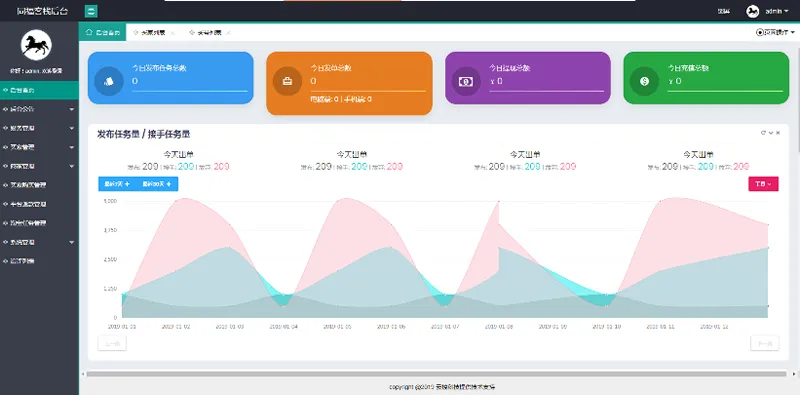Close the chart panel with X icon
This screenshot has width=800, height=395.
[x=778, y=133]
